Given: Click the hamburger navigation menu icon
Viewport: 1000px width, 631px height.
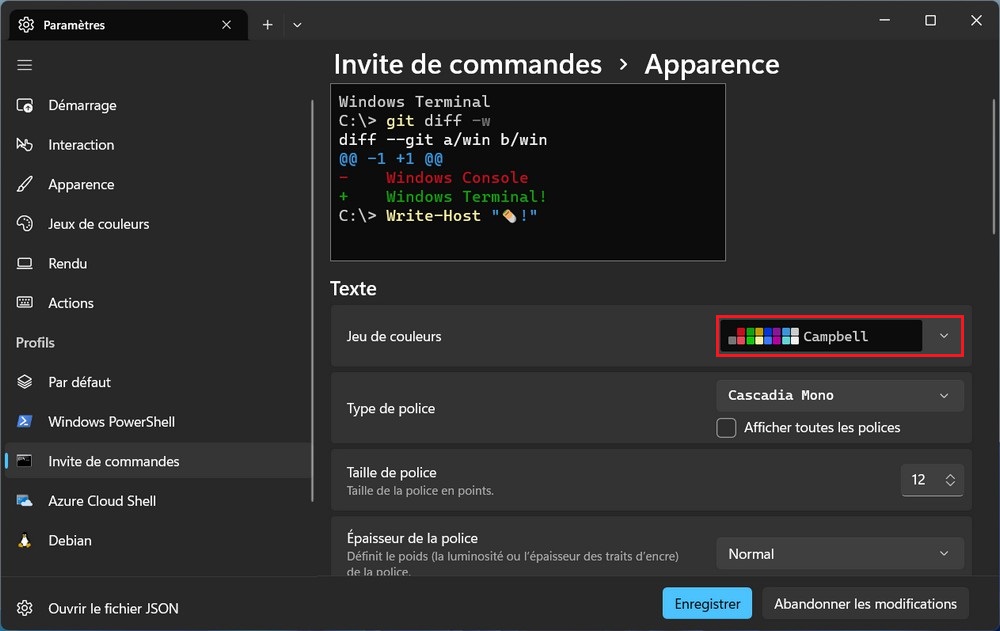Looking at the screenshot, I should click(x=25, y=65).
